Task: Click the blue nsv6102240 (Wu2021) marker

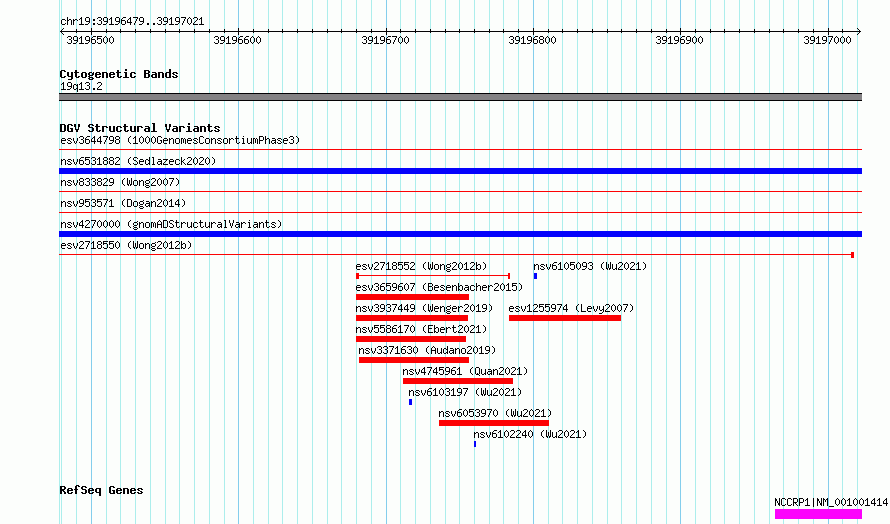Action: (x=475, y=444)
